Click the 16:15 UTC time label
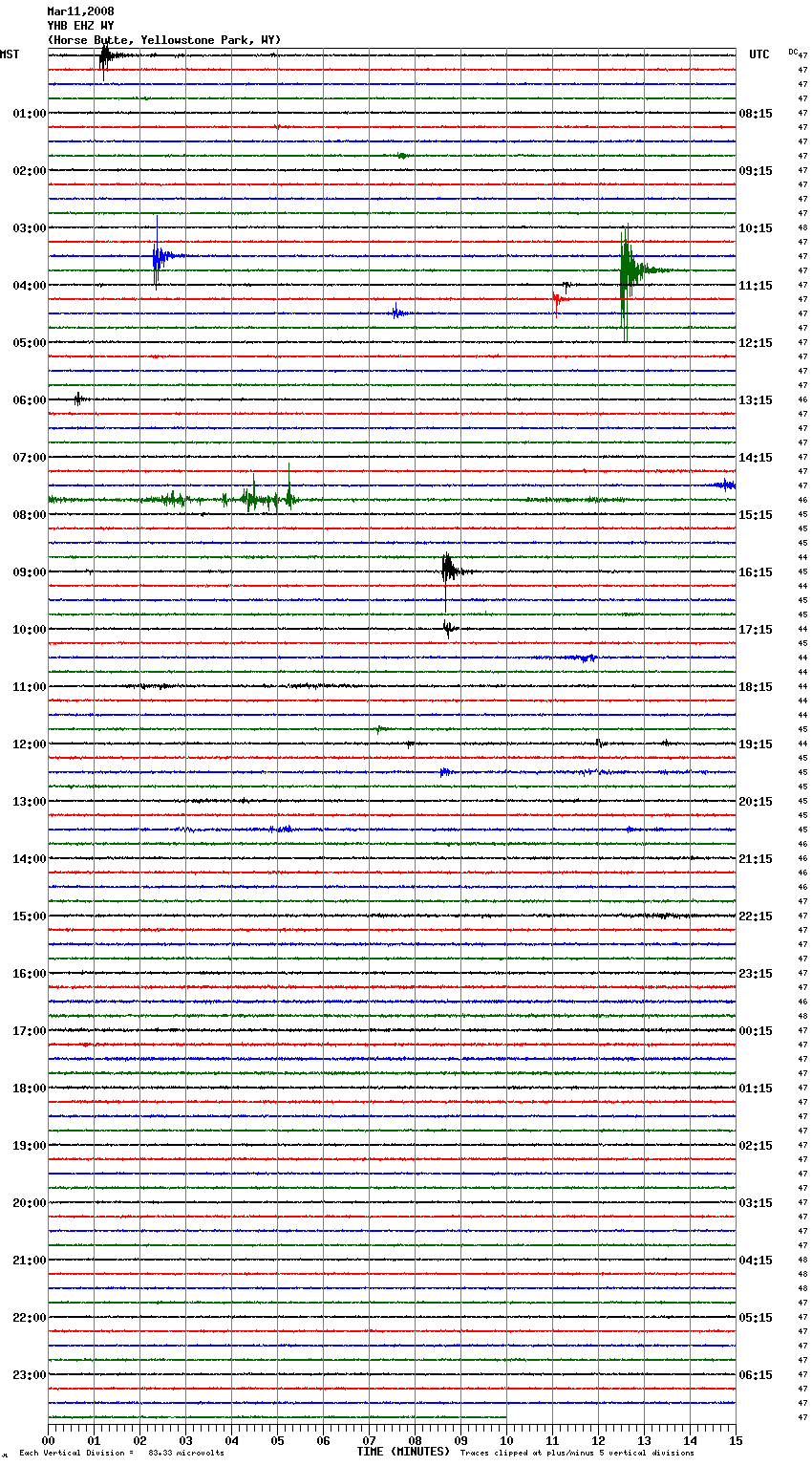The width and height of the screenshot is (812, 1466). point(756,572)
